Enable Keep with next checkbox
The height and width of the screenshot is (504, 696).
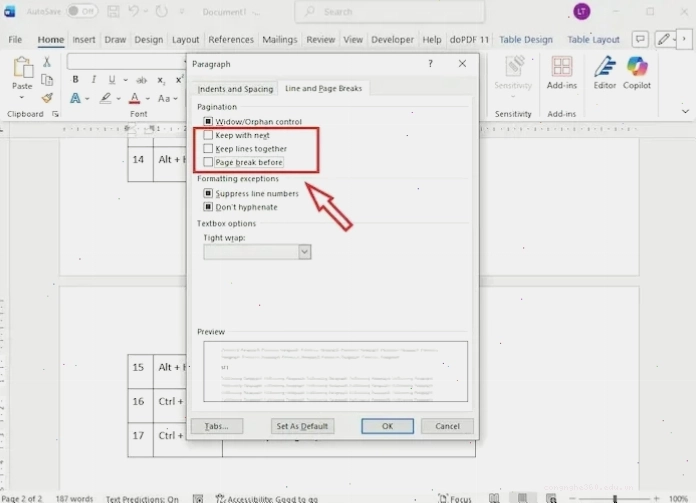[208, 135]
